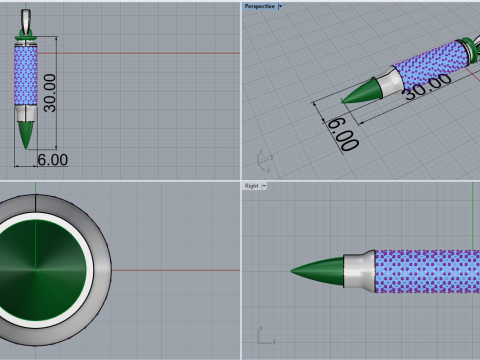
Task: Select the silver collar in front view
Action: [26, 113]
